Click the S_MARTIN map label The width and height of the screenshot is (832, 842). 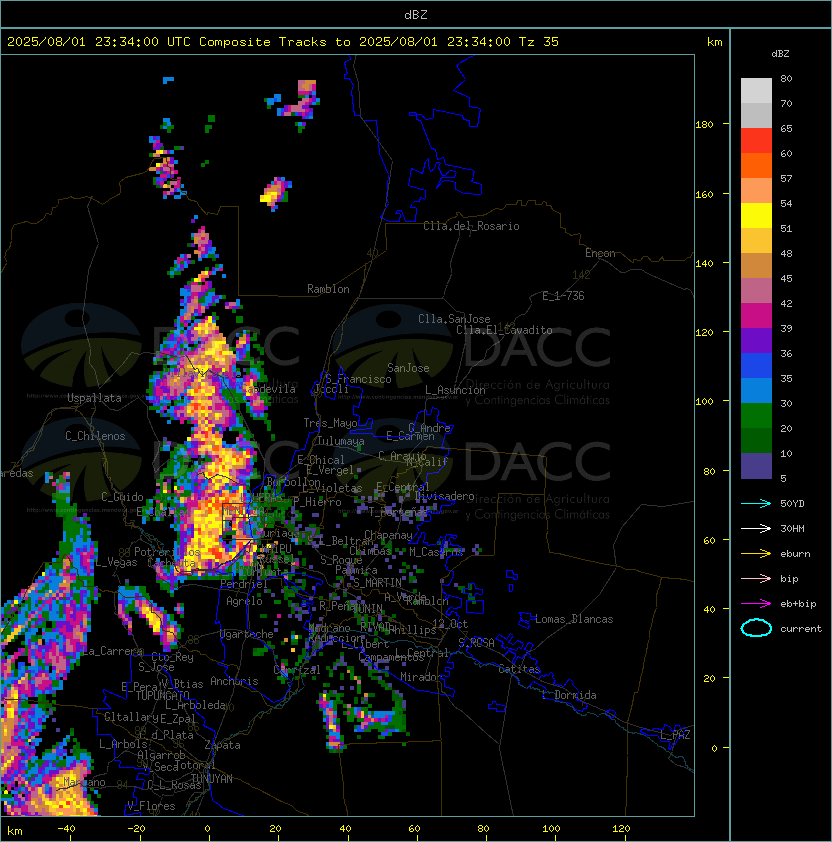pos(377,583)
